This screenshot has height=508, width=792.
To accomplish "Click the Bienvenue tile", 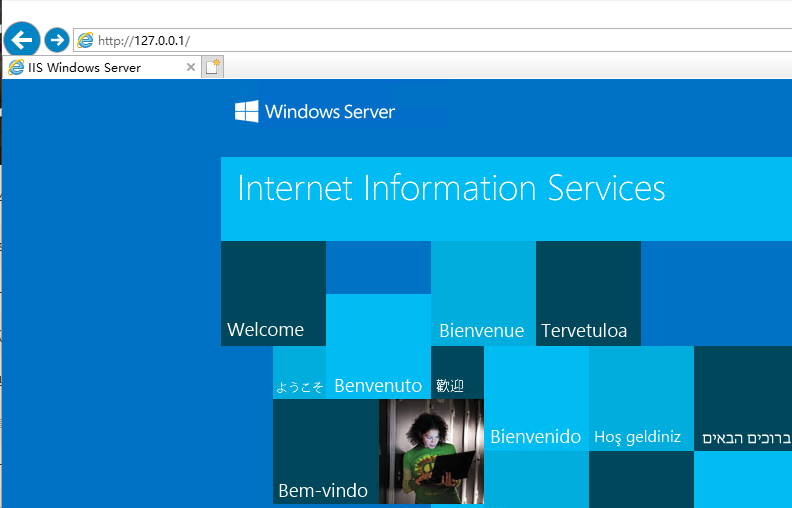I will pyautogui.click(x=483, y=293).
